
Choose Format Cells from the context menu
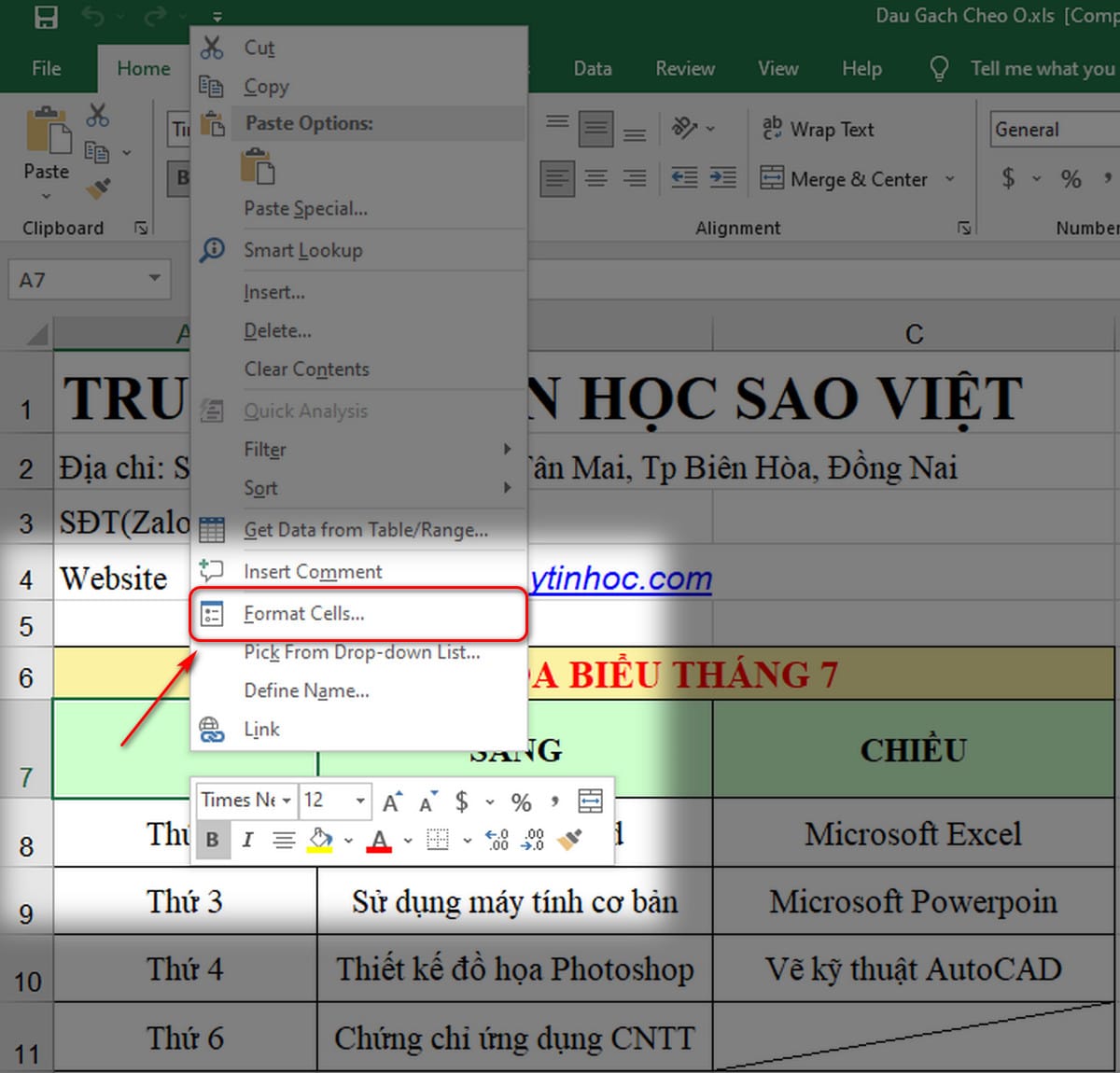304,614
